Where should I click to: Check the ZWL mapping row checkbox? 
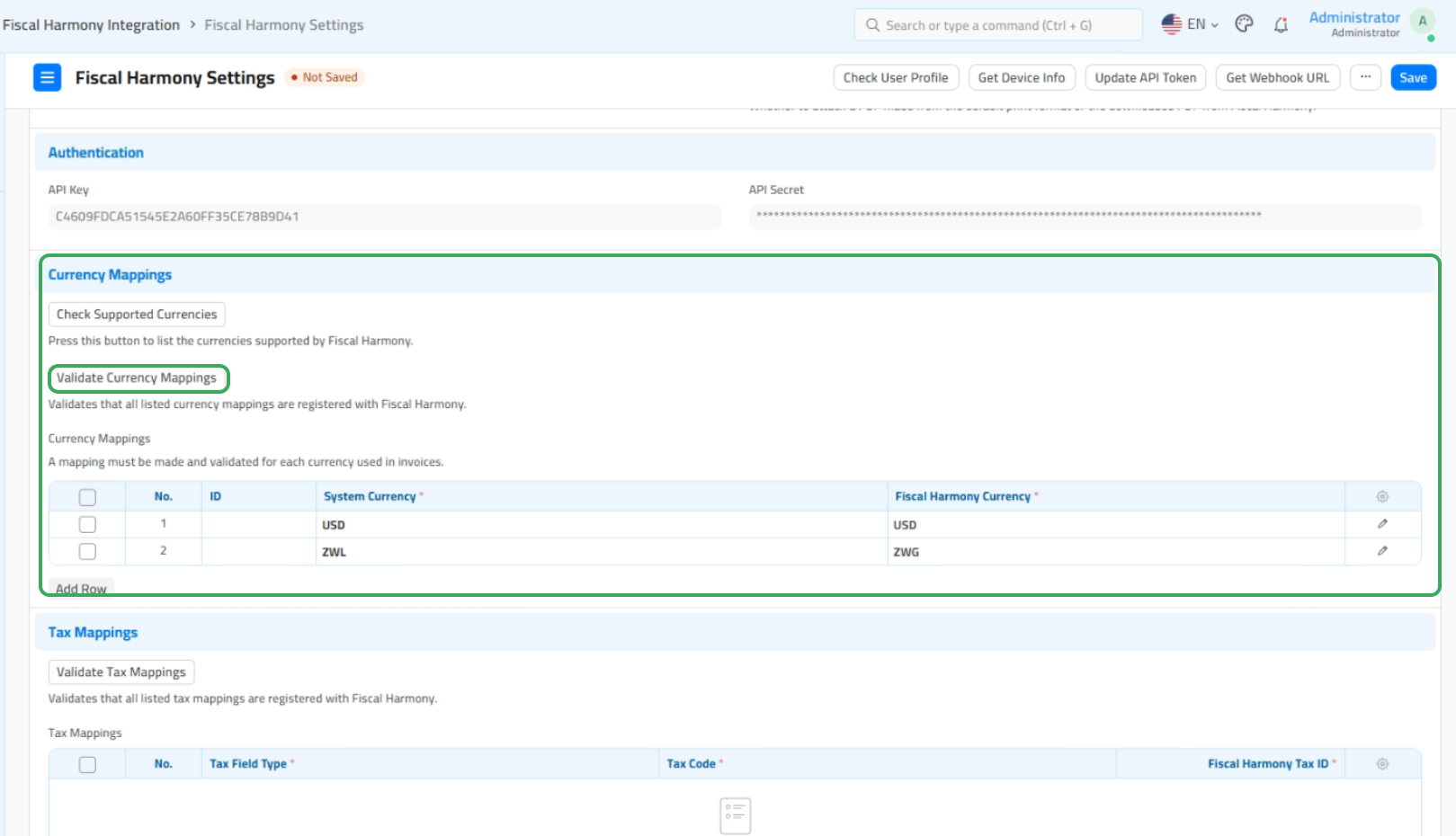[x=87, y=551]
